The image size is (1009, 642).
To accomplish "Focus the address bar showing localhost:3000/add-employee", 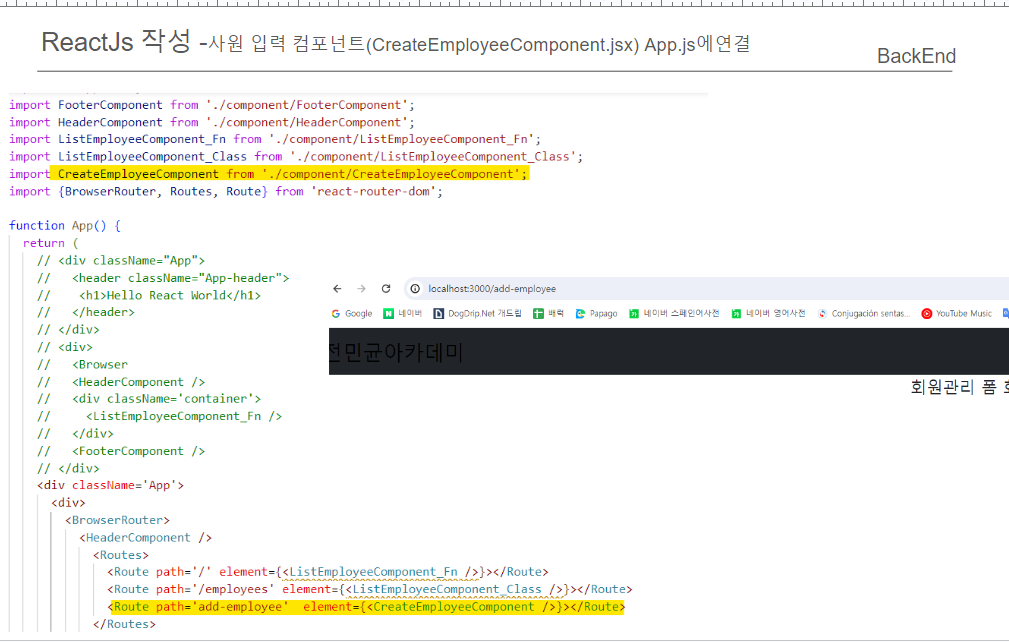I will coord(706,289).
